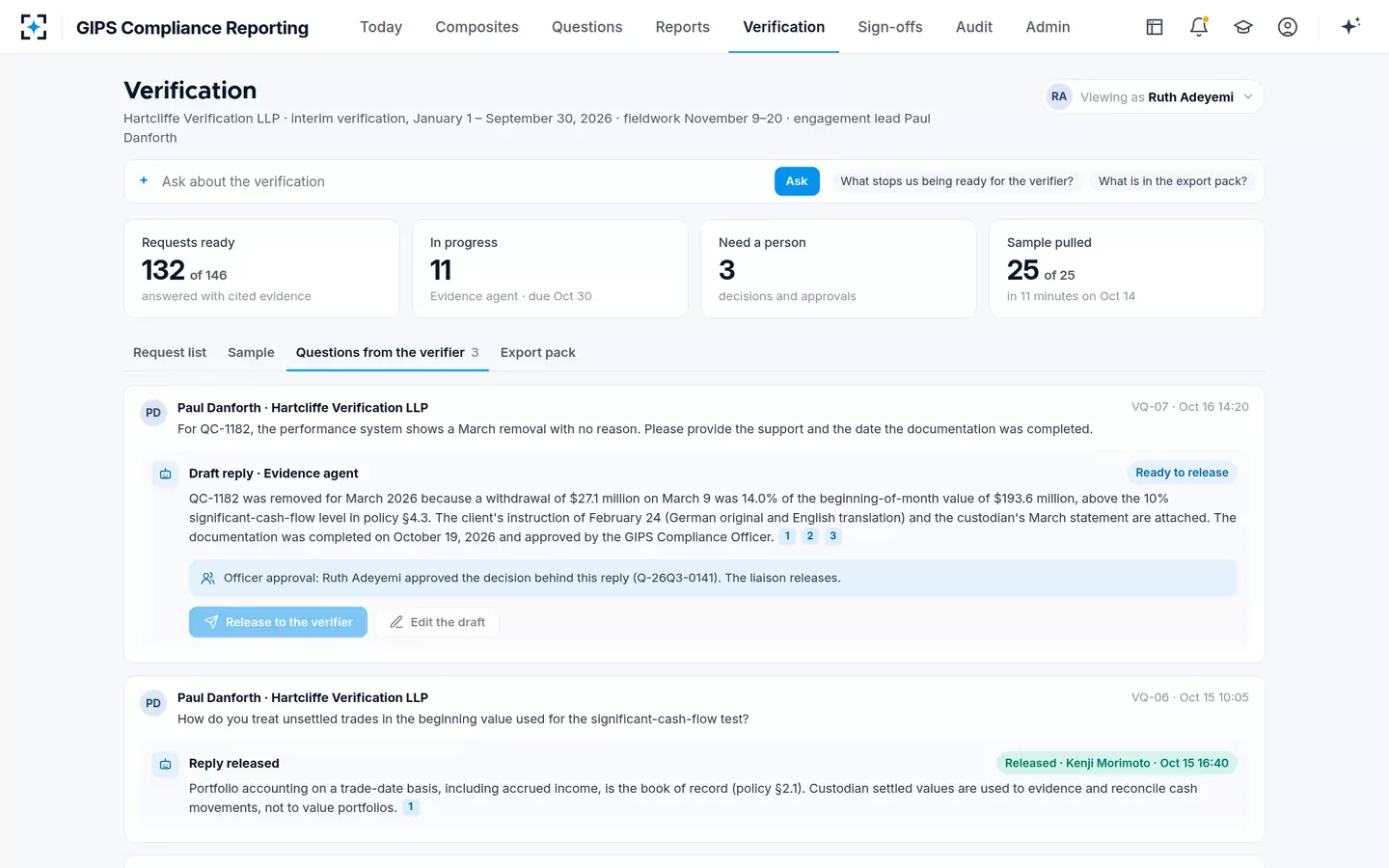This screenshot has width=1389, height=868.
Task: Open the Need a person card
Action: point(838,269)
